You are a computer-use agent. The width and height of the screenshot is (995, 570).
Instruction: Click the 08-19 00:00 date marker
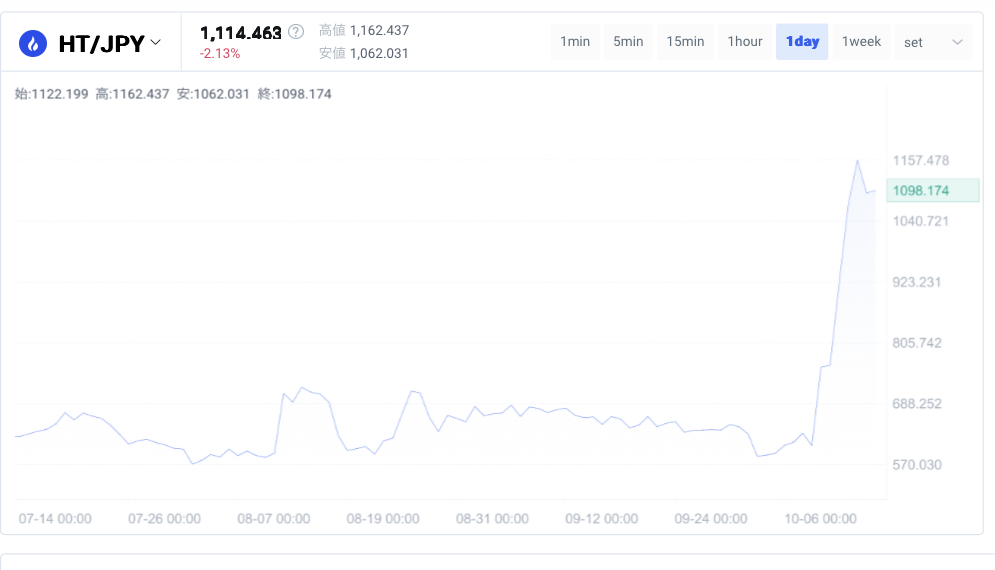click(383, 519)
